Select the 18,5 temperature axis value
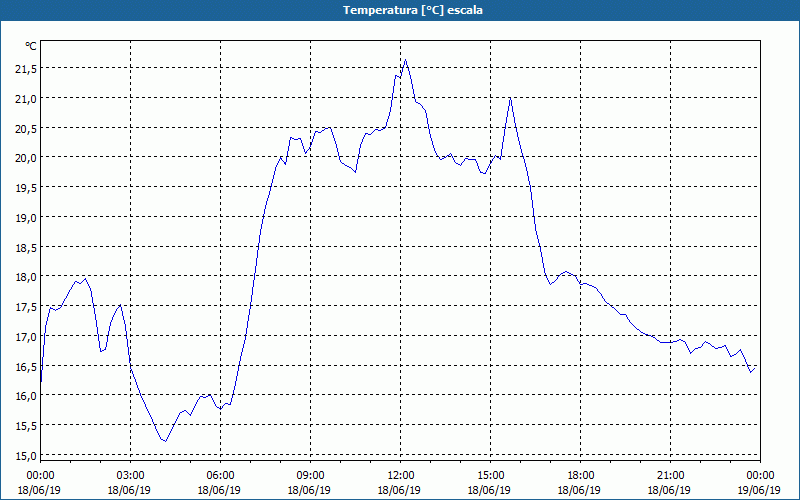Viewport: 800px width, 500px height. [25, 247]
